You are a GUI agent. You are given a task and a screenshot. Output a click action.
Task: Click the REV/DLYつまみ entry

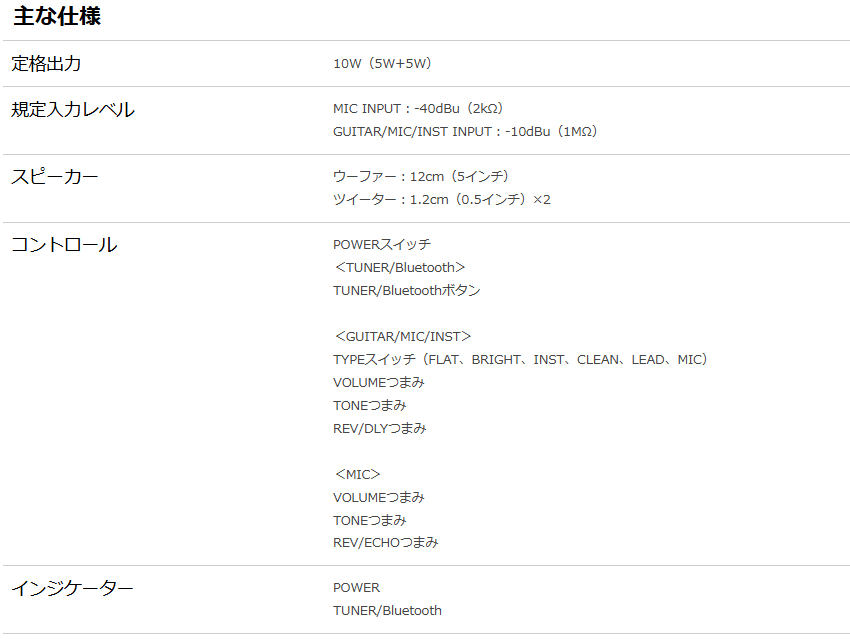(380, 428)
